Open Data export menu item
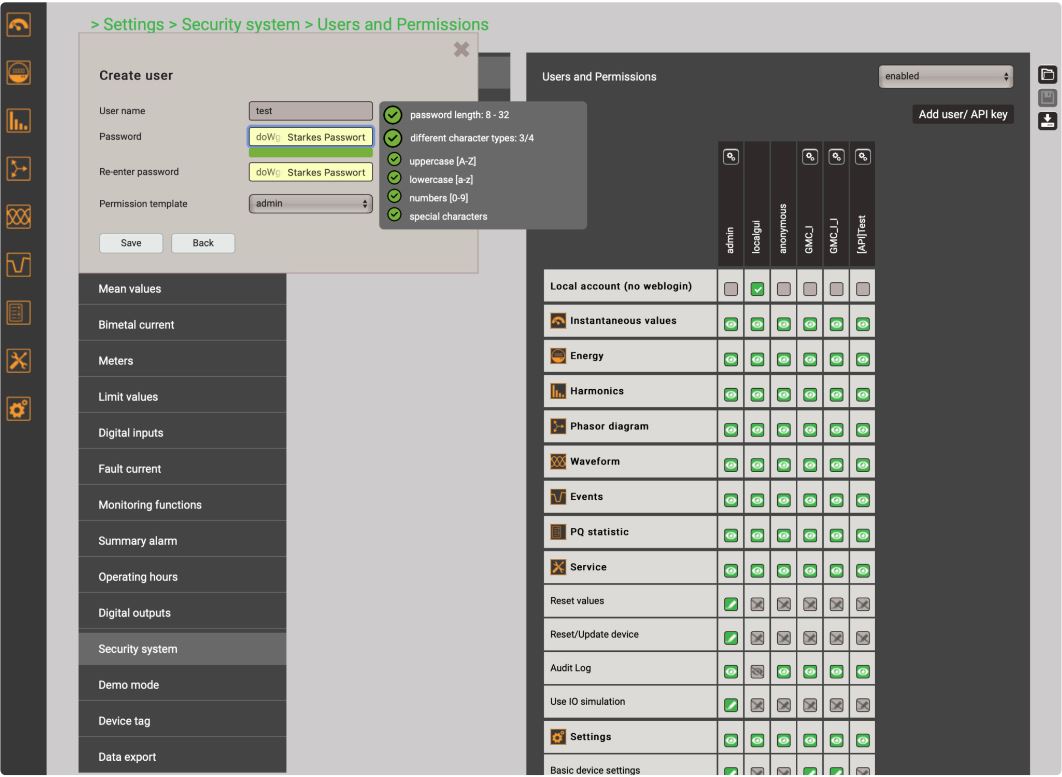The image size is (1062, 777). [x=182, y=757]
